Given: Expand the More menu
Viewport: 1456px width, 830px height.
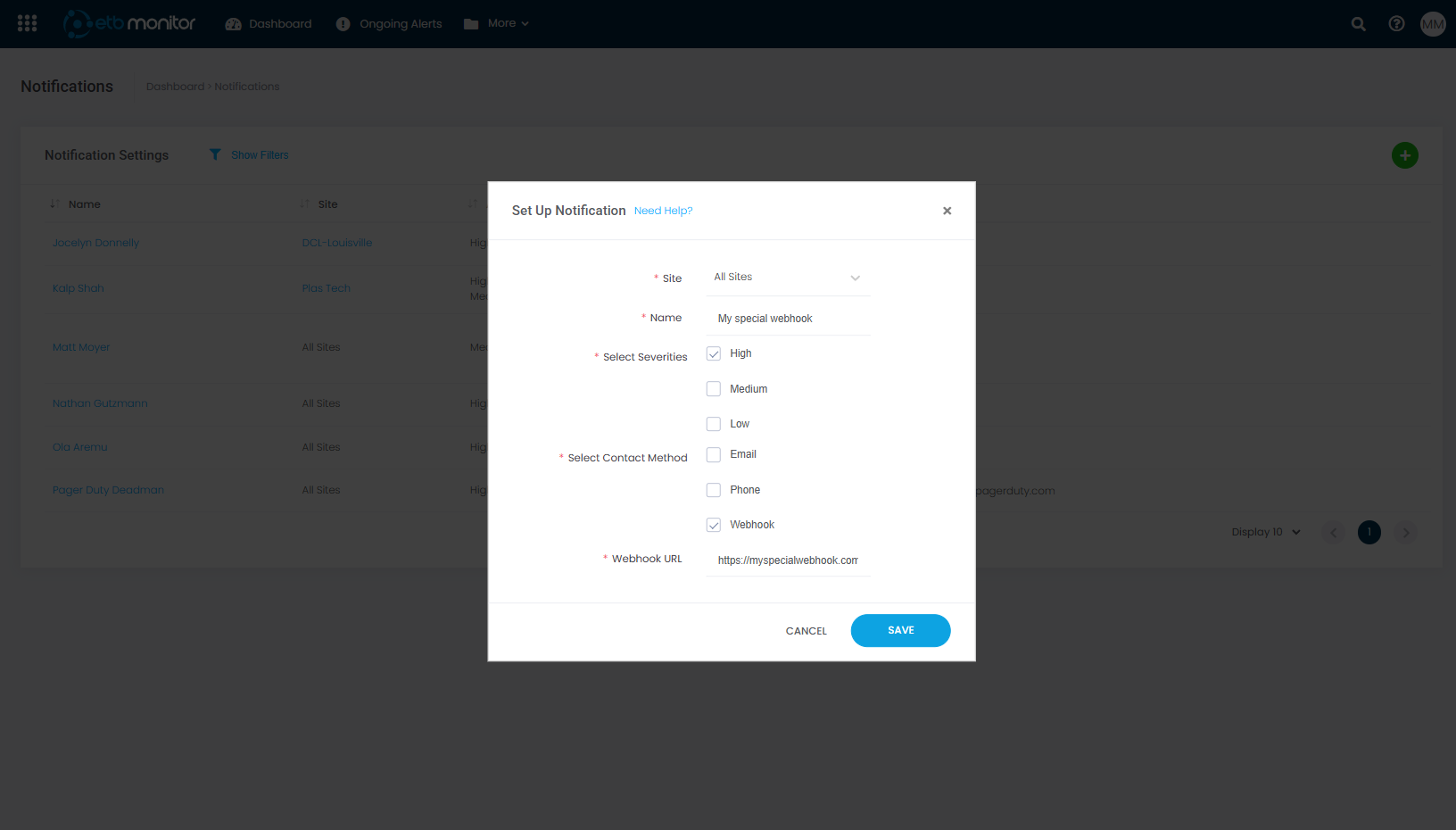Looking at the screenshot, I should point(497,23).
